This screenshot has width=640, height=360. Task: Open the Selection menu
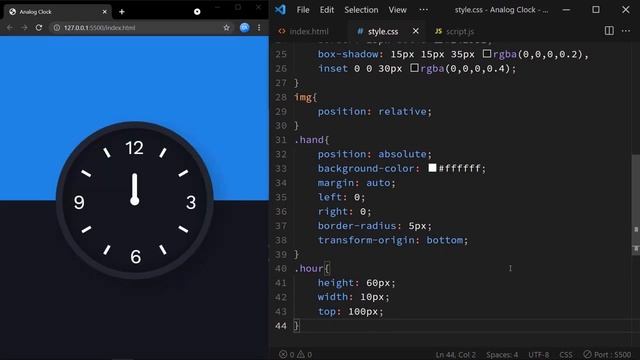[x=361, y=10]
